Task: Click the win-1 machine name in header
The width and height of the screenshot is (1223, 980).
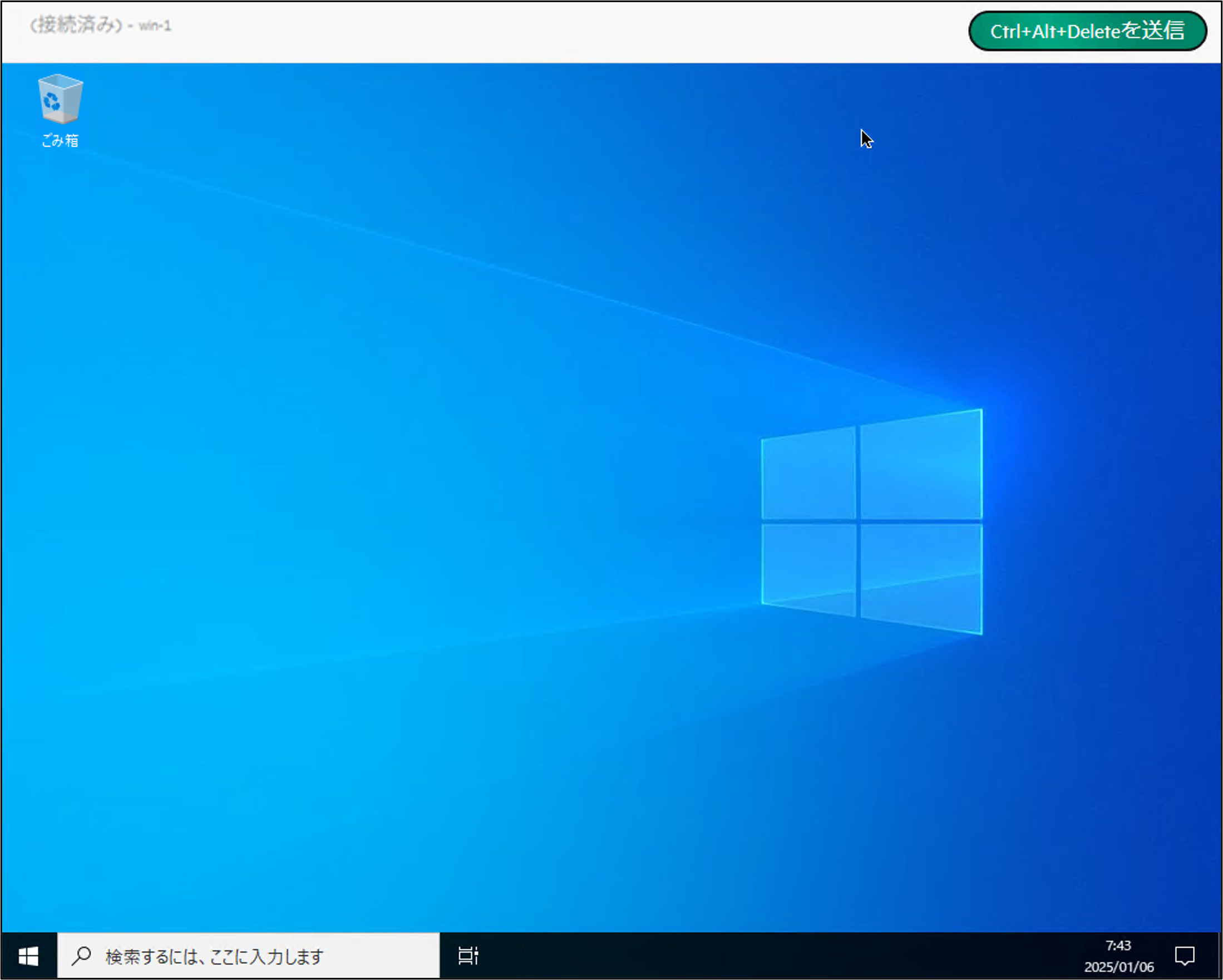Action: point(155,26)
